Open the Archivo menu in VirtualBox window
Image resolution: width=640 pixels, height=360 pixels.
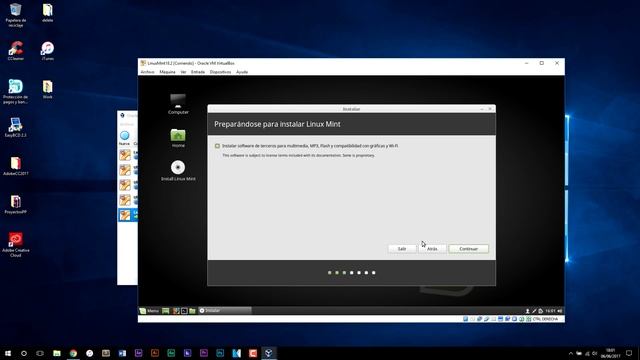coord(147,72)
